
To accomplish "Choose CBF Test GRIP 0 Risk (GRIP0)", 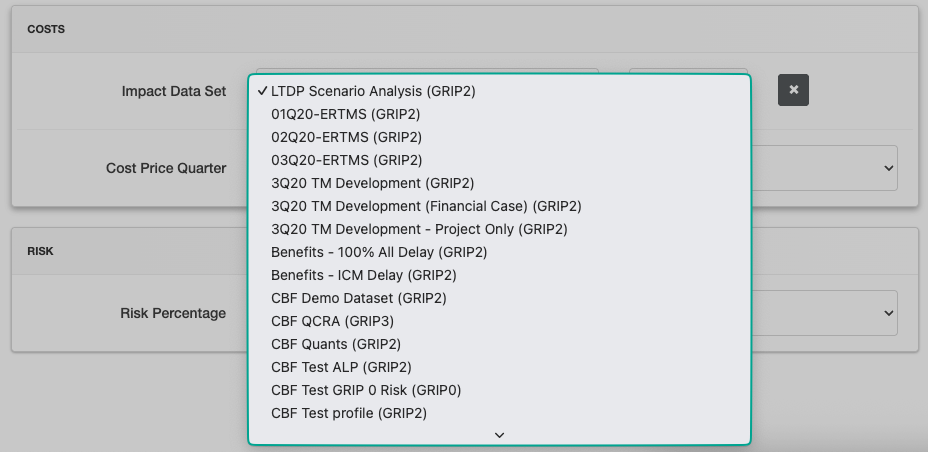I will 366,390.
